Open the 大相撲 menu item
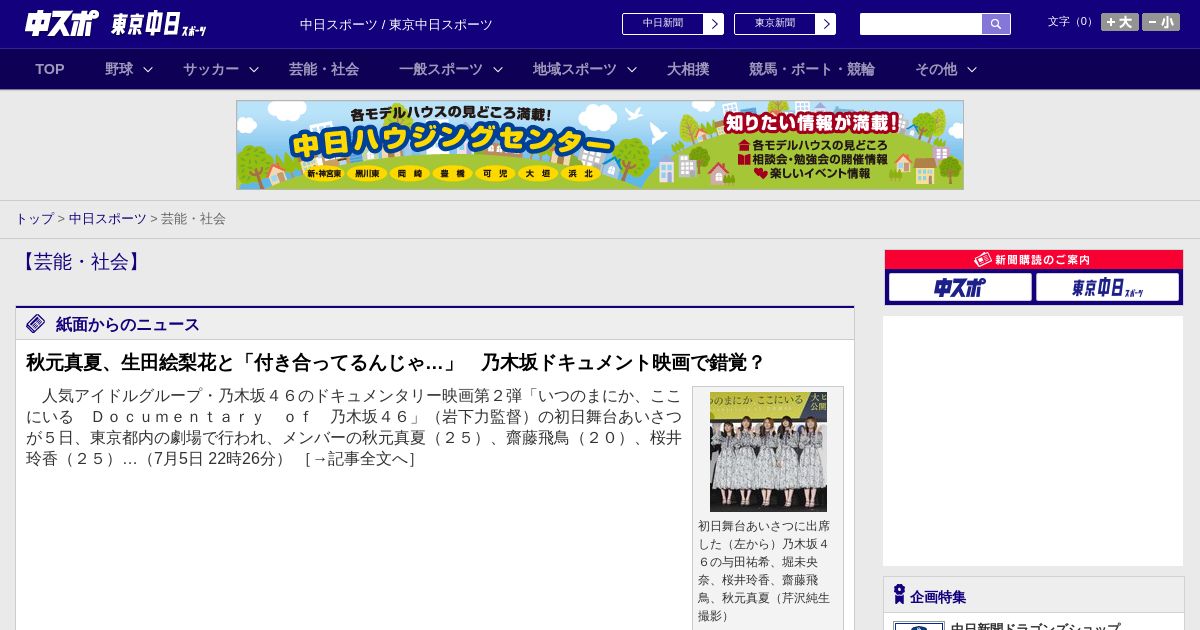 [688, 69]
